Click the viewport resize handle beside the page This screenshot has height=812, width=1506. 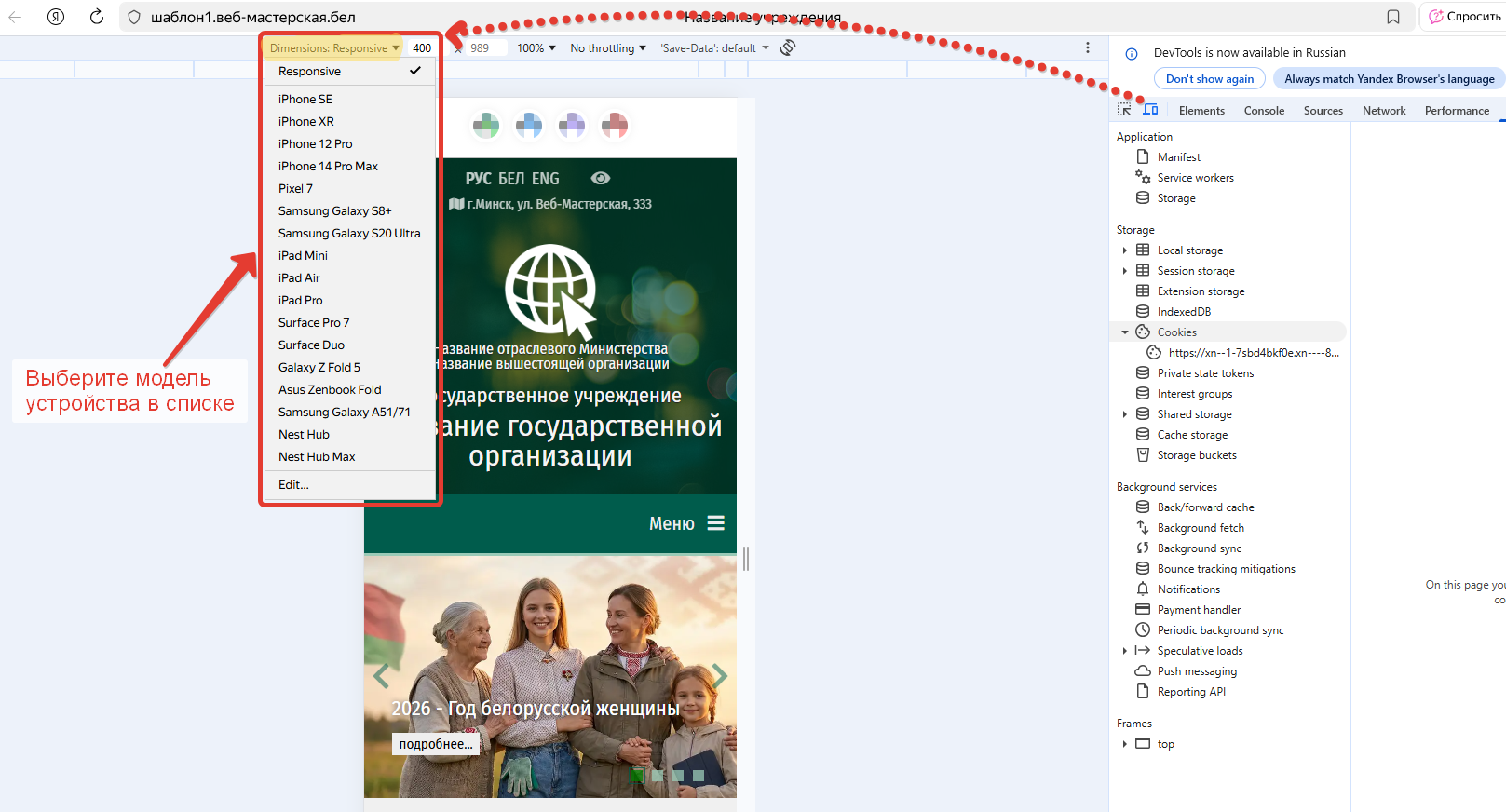pyautogui.click(x=746, y=559)
